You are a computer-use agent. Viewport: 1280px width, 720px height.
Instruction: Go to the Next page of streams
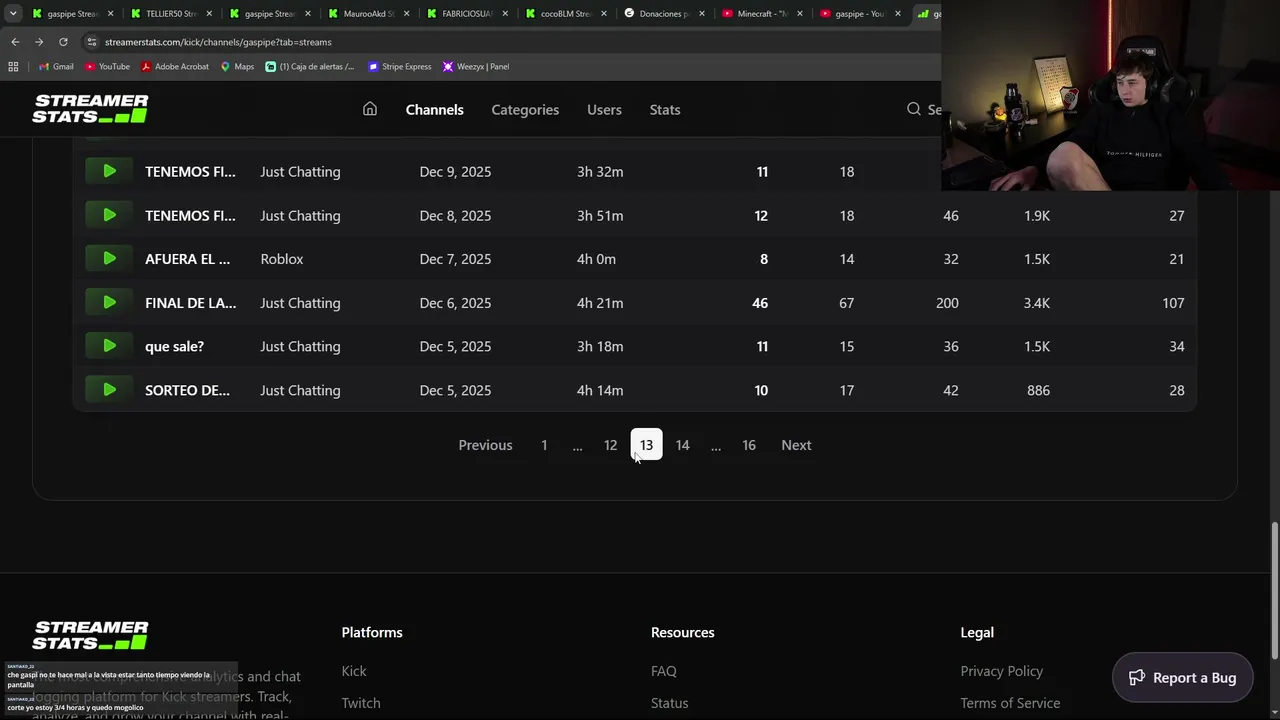pos(796,445)
